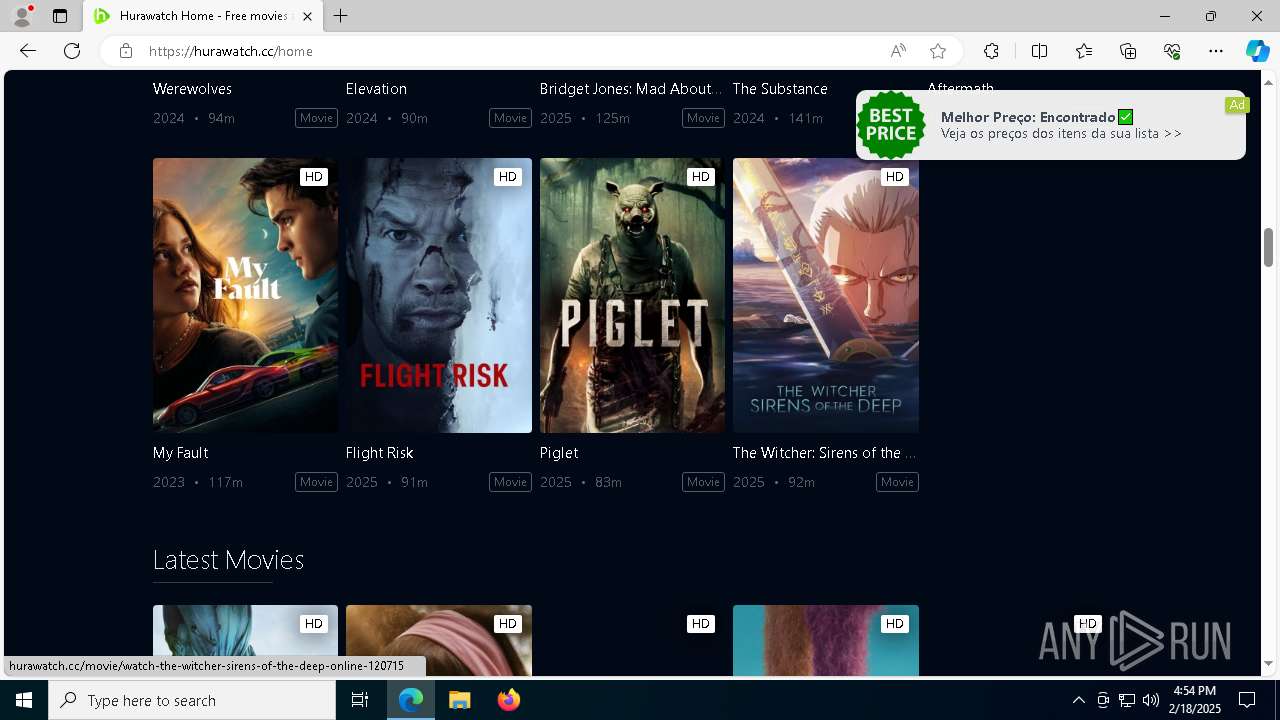Open The Substance title link

(780, 89)
